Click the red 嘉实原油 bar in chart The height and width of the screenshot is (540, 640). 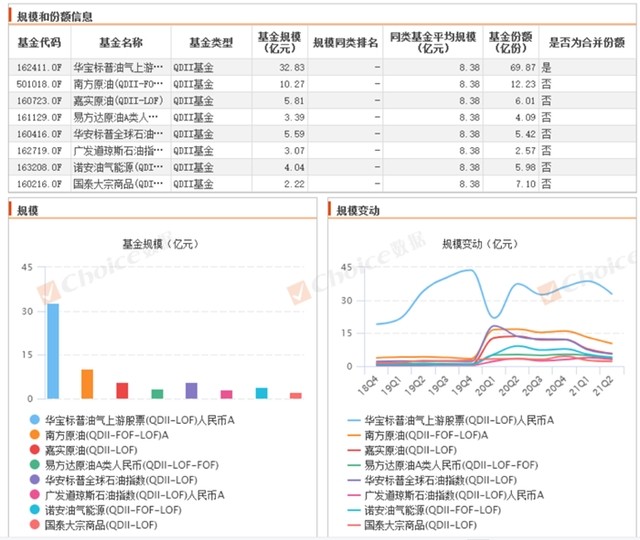[122, 391]
